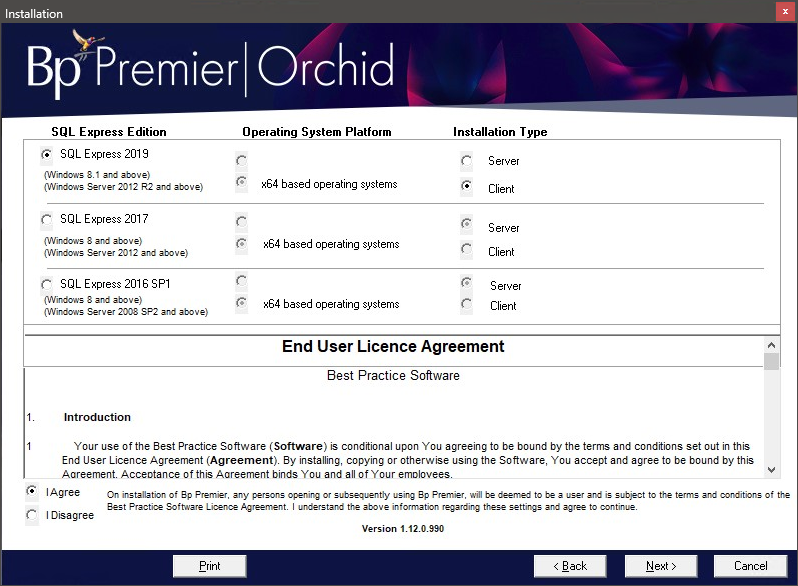Click the Windows Server 2012 and above note
Image resolution: width=798 pixels, height=586 pixels.
point(116,253)
